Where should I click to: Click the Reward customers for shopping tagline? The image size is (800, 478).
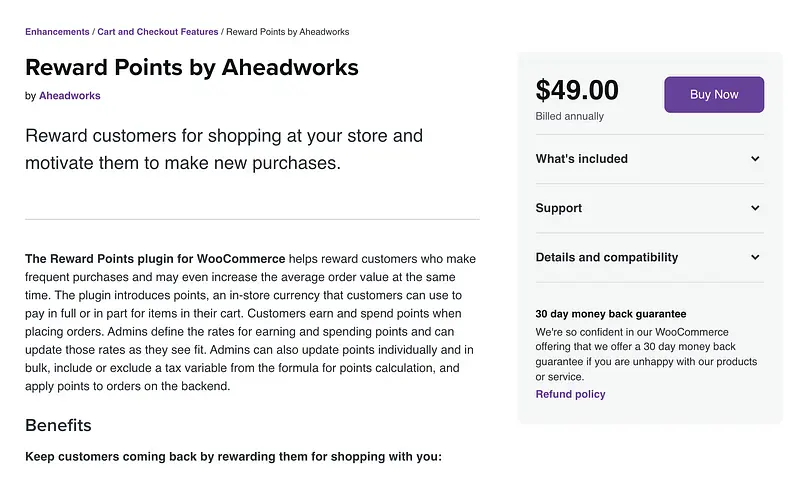[224, 148]
